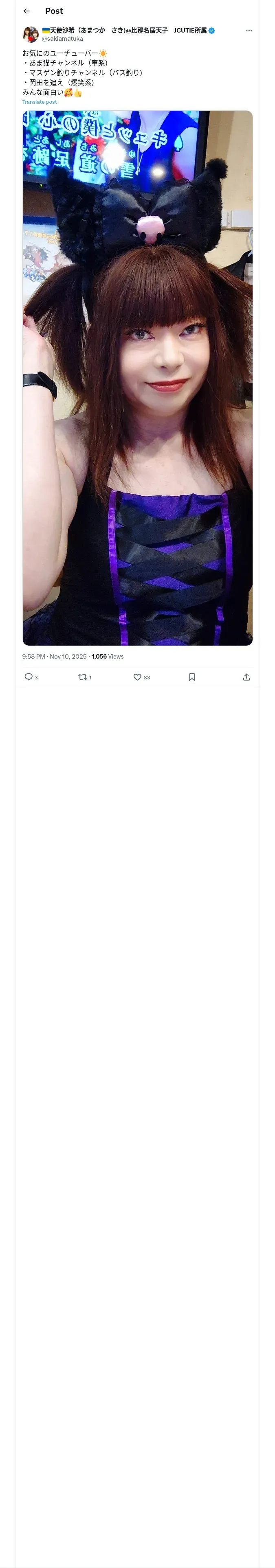The height and width of the screenshot is (1568, 275).
Task: Like the post with the heart icon
Action: (137, 677)
